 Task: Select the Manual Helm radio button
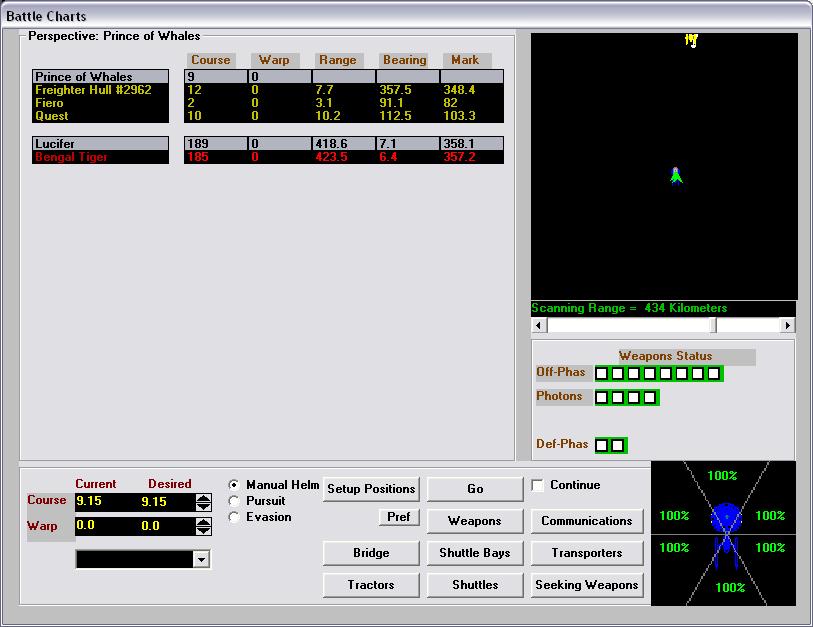click(x=234, y=485)
